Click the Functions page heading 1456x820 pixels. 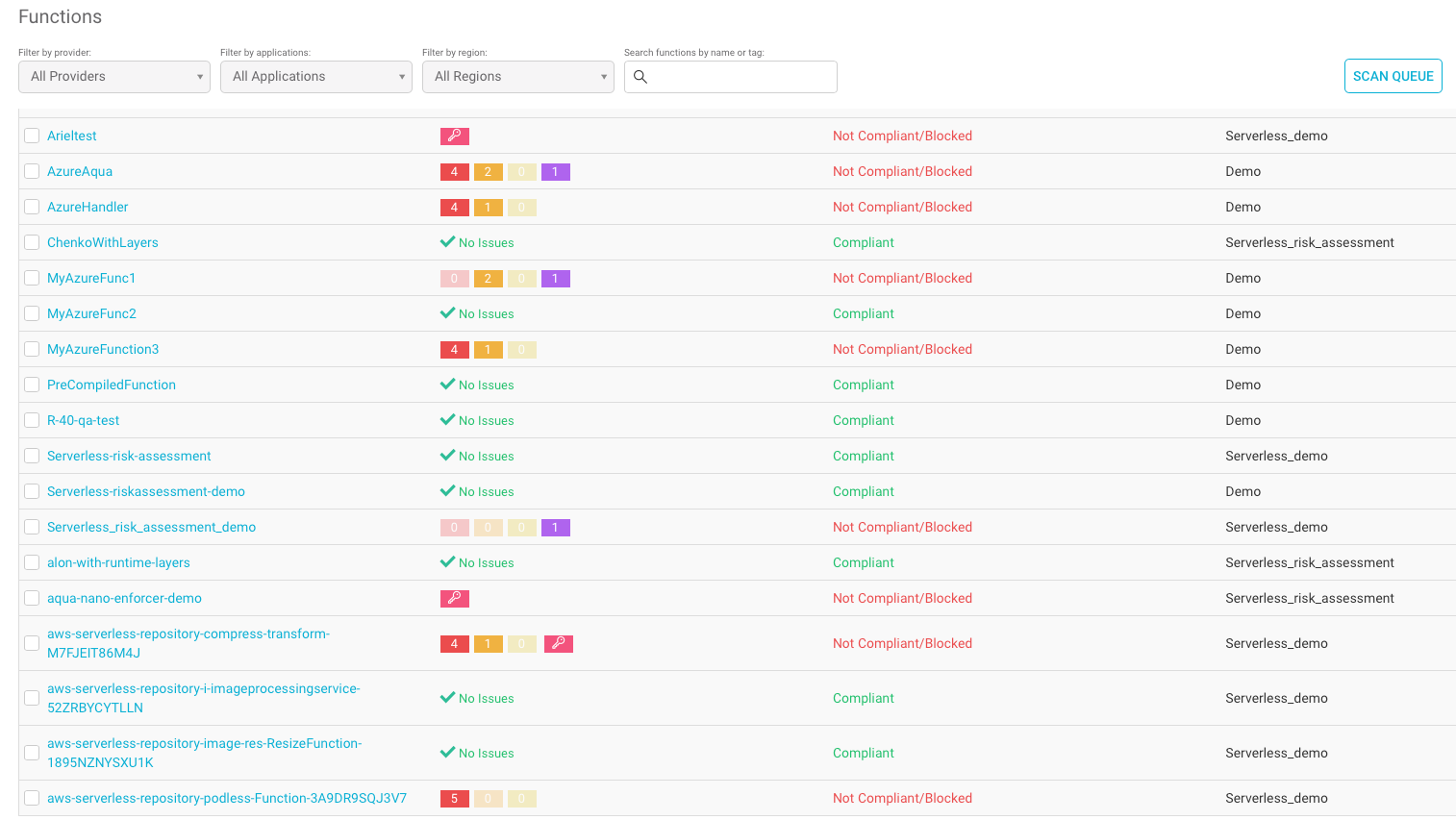point(60,16)
